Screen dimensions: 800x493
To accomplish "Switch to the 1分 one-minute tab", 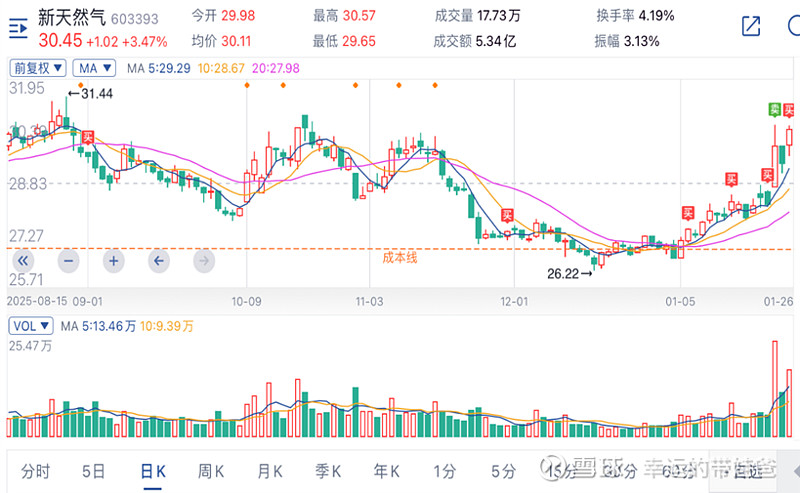I will 445,471.
